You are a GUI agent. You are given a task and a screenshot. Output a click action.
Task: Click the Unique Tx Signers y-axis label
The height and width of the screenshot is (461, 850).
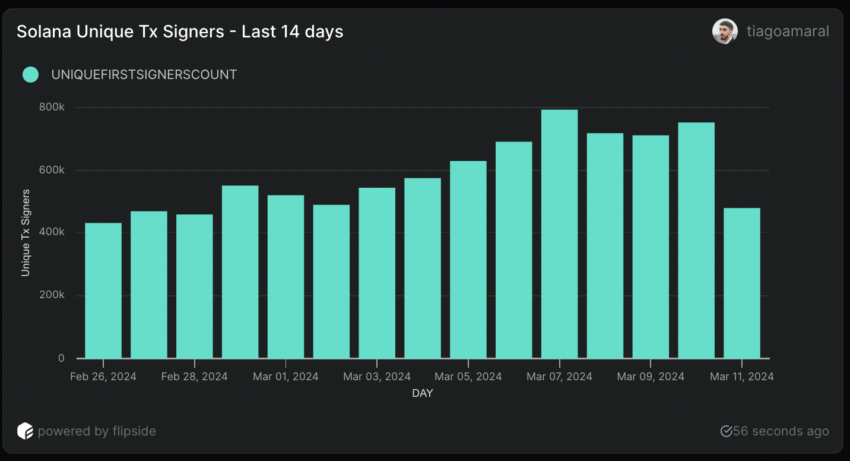tap(26, 231)
